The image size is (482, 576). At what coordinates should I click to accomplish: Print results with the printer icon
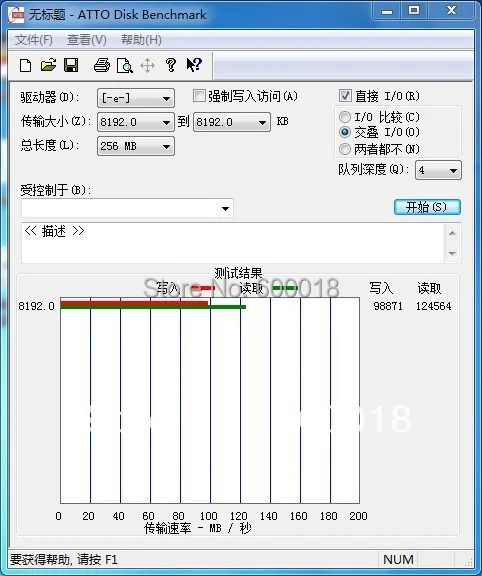(102, 65)
